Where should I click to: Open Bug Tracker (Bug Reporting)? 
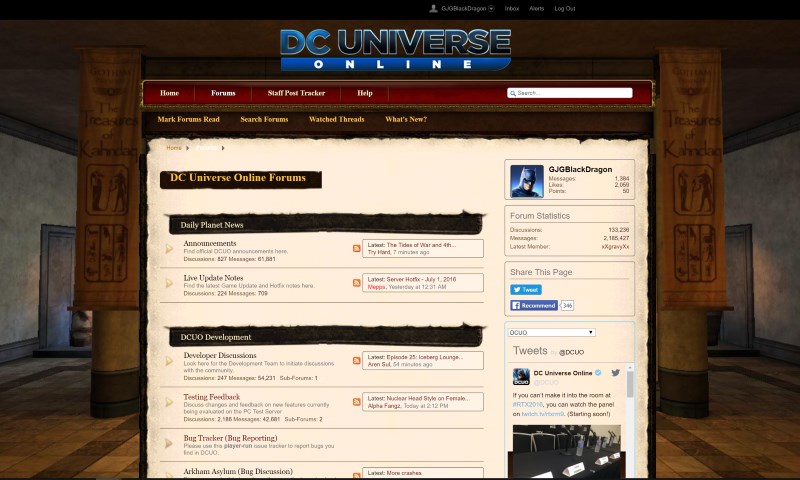[231, 438]
